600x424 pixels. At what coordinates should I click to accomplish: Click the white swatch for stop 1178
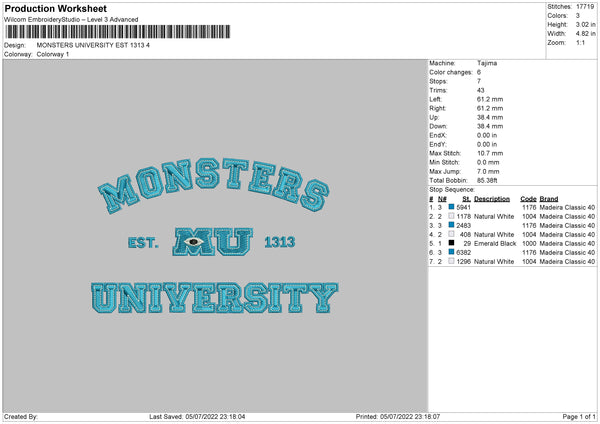pos(452,216)
